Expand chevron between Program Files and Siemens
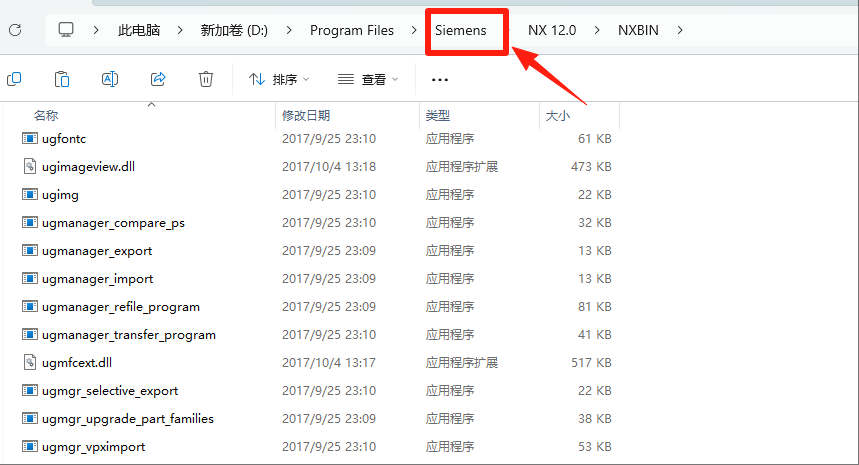The height and width of the screenshot is (465, 859). tap(414, 30)
